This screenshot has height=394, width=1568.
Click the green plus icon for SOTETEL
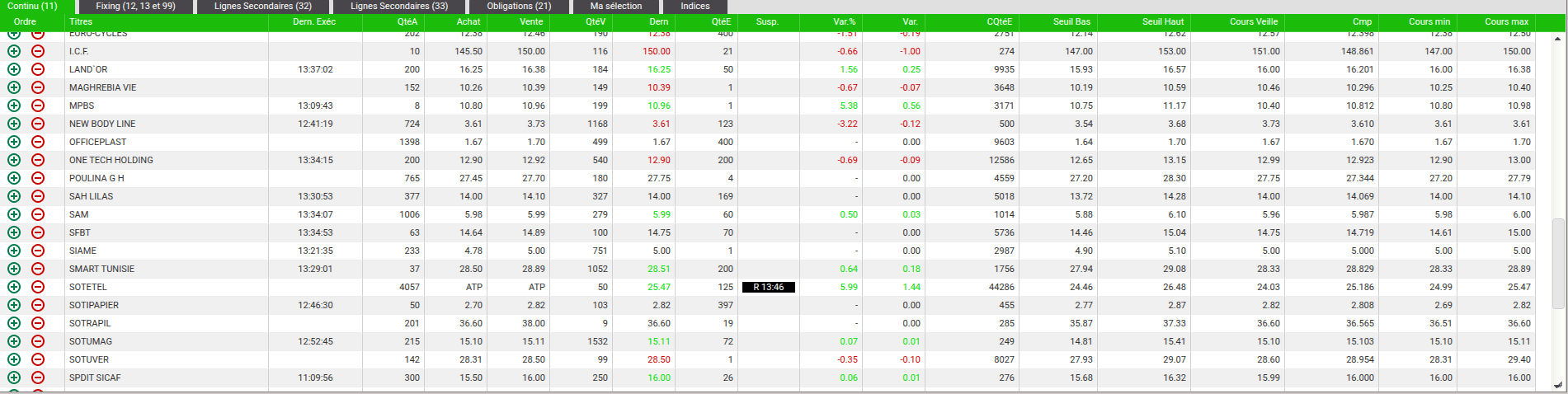(14, 287)
